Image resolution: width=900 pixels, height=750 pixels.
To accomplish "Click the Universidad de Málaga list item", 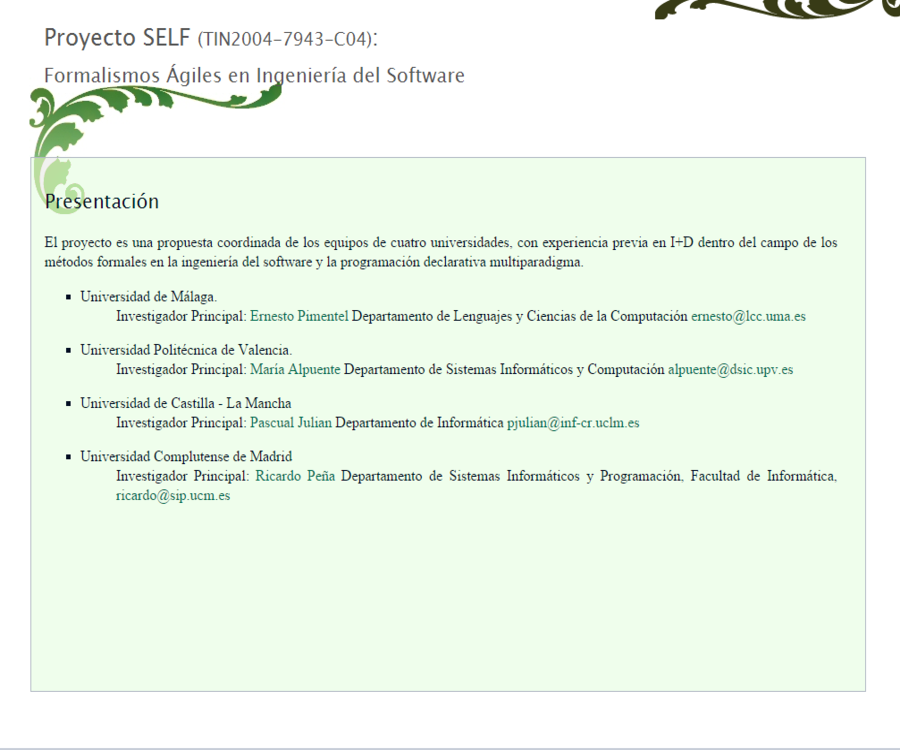I will (x=149, y=297).
